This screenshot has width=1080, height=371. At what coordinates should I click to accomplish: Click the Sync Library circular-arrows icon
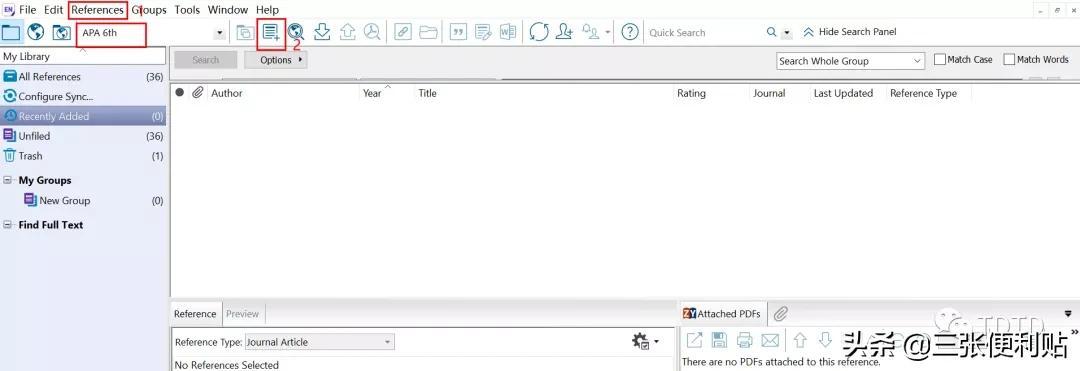(539, 32)
